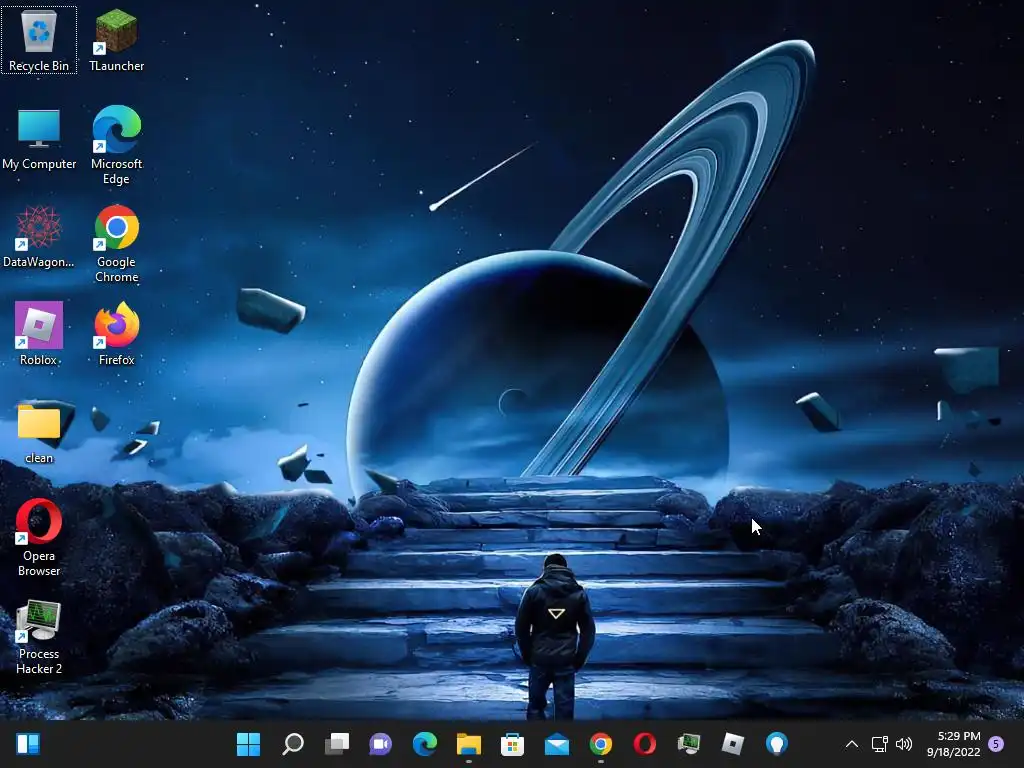
Task: Show hidden system tray icons
Action: 852,744
